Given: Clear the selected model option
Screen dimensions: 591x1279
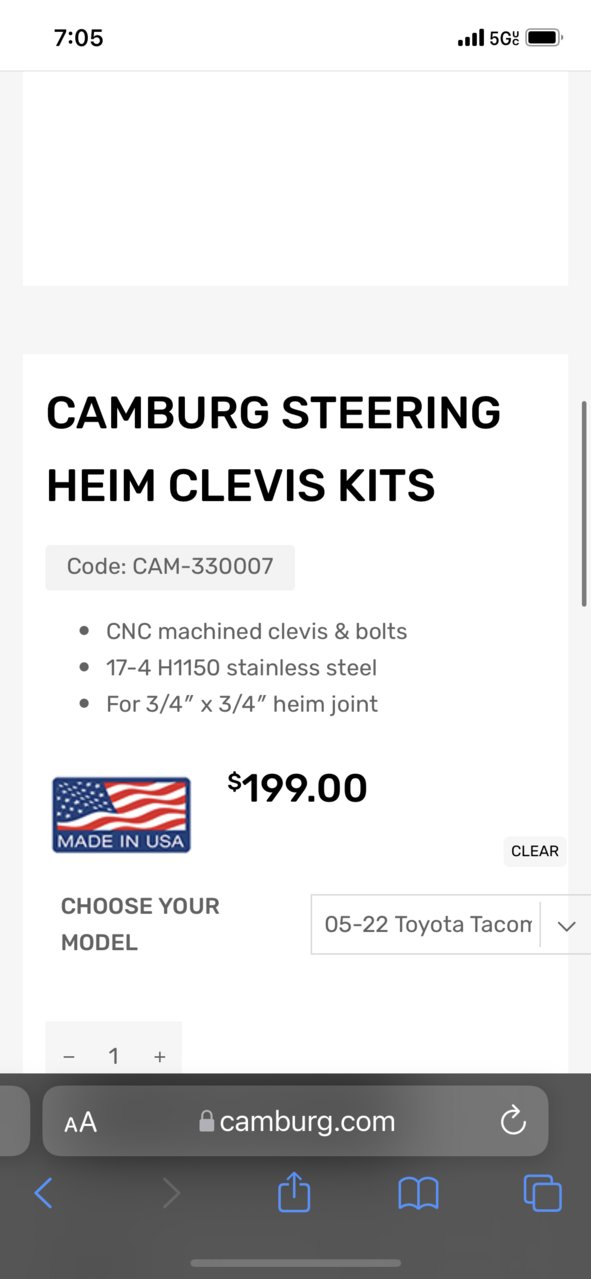Looking at the screenshot, I should click(535, 851).
